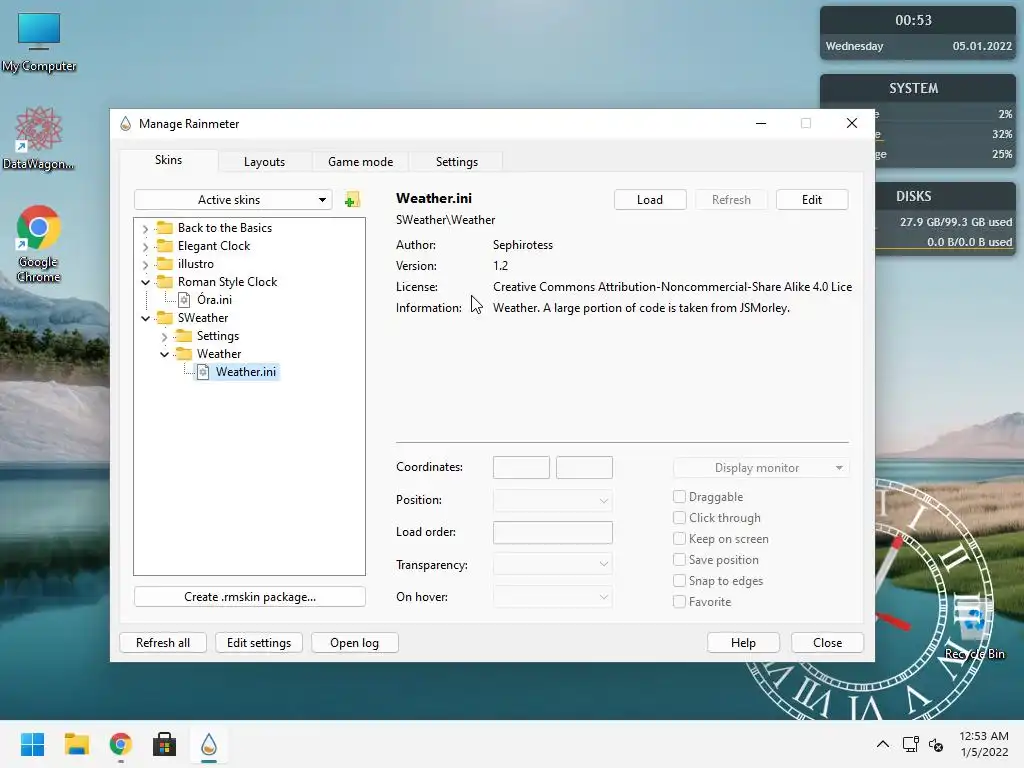
Task: Open the Transparency dropdown
Action: [x=552, y=564]
